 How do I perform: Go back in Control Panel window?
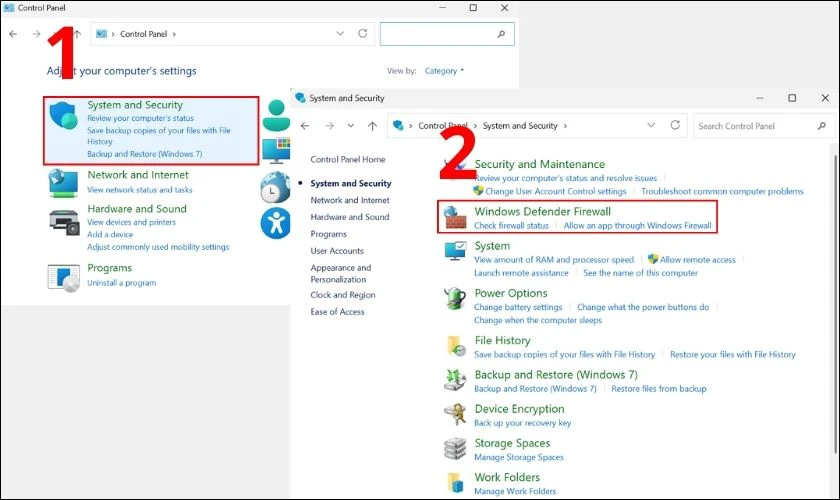[x=13, y=34]
